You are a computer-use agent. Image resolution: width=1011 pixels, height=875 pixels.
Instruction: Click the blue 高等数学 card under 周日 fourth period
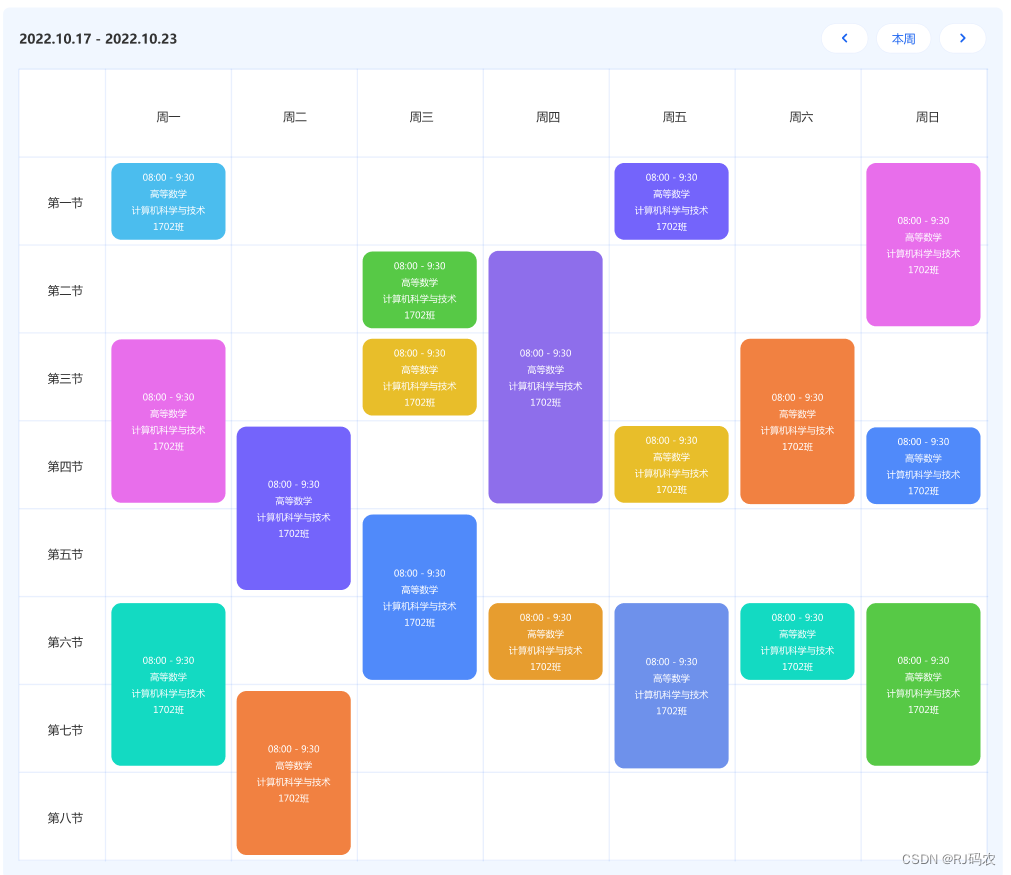[x=922, y=464]
